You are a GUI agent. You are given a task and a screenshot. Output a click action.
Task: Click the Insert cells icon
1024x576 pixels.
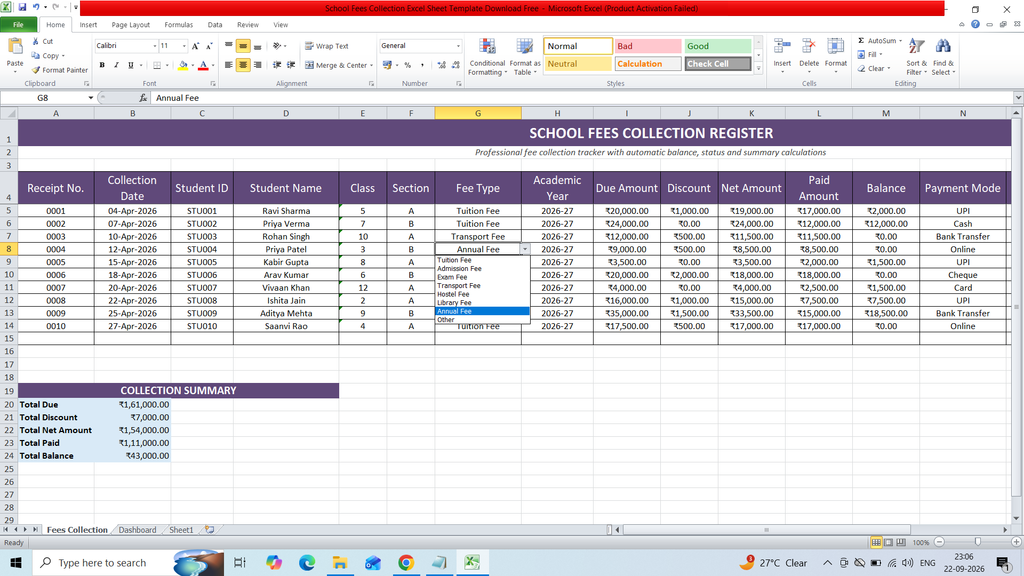782,48
